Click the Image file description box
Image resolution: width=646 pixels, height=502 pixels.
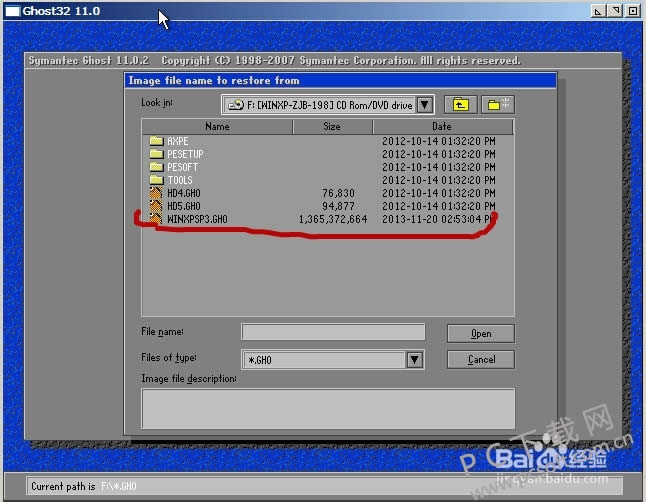click(328, 408)
